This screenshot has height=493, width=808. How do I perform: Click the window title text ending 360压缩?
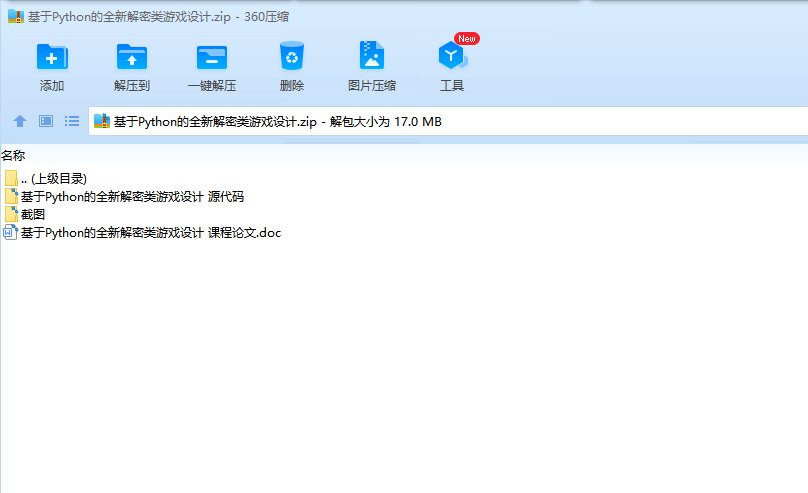tap(158, 16)
